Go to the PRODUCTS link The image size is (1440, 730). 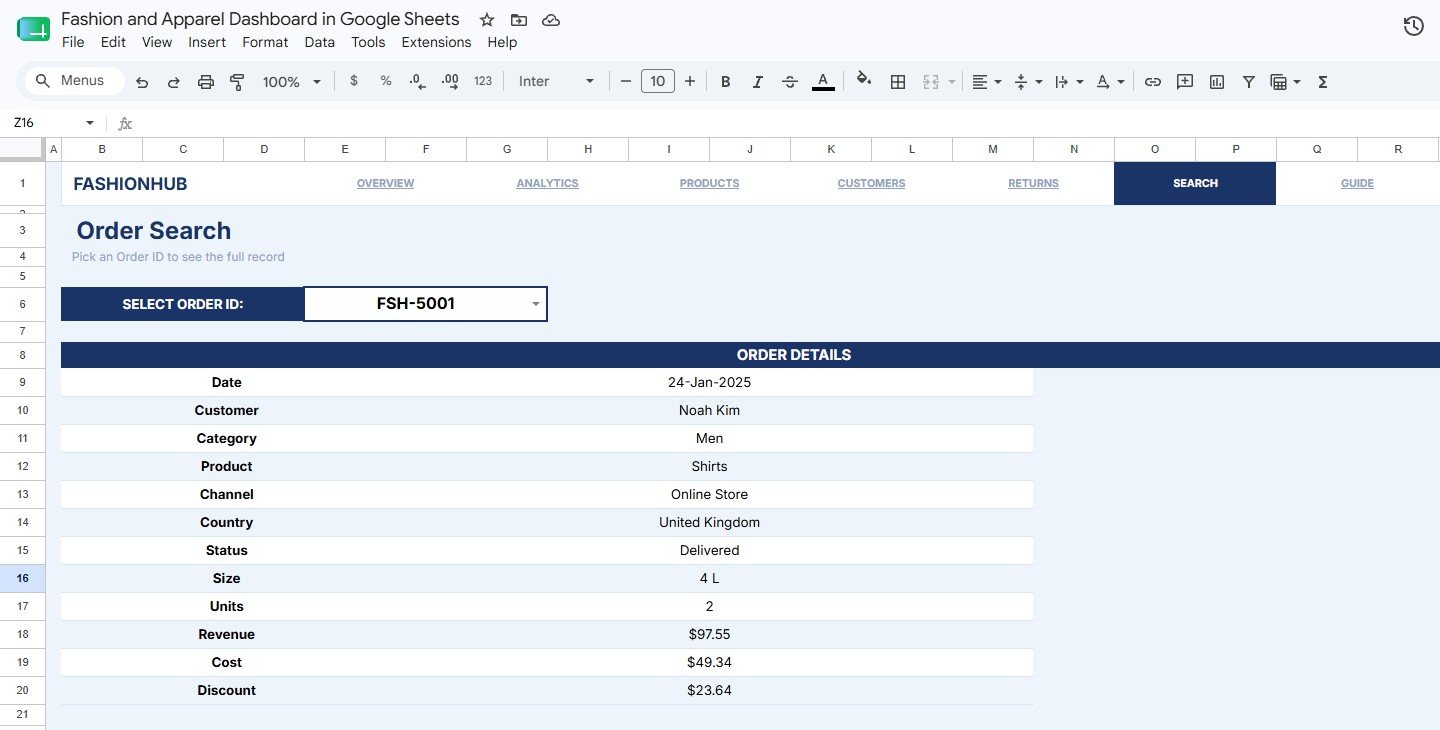(709, 184)
